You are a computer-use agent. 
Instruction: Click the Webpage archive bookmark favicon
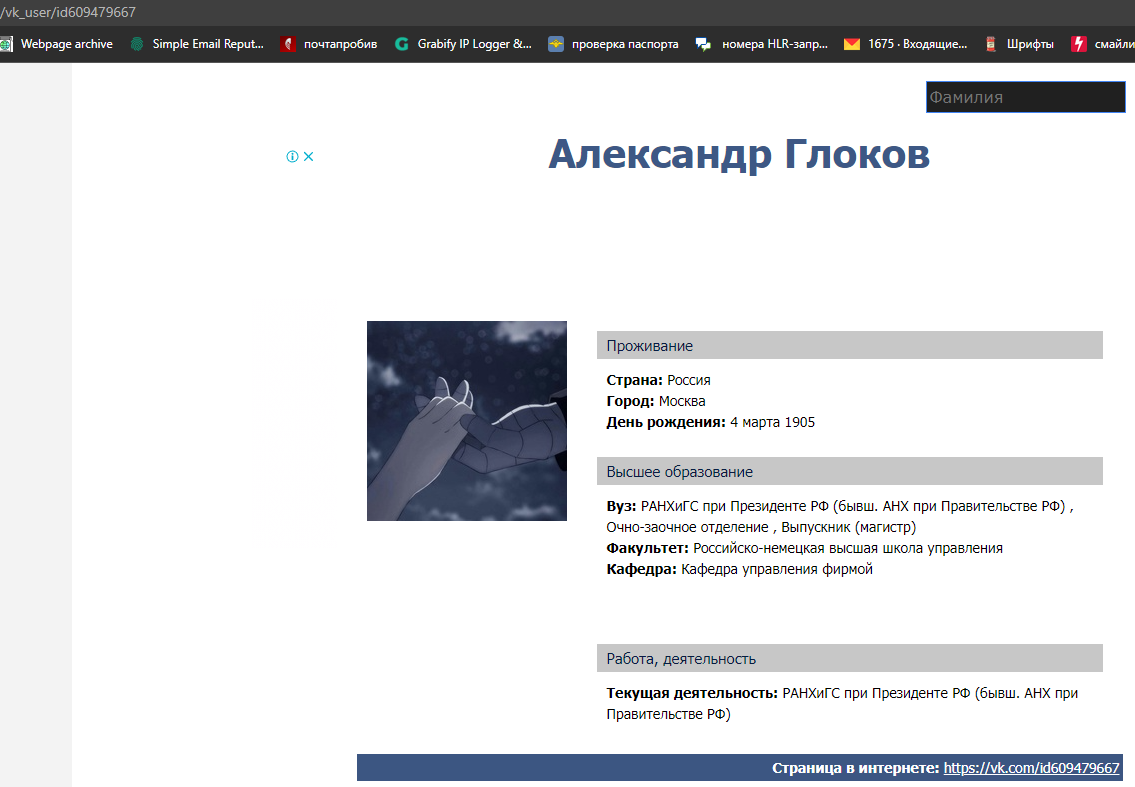(x=6, y=44)
